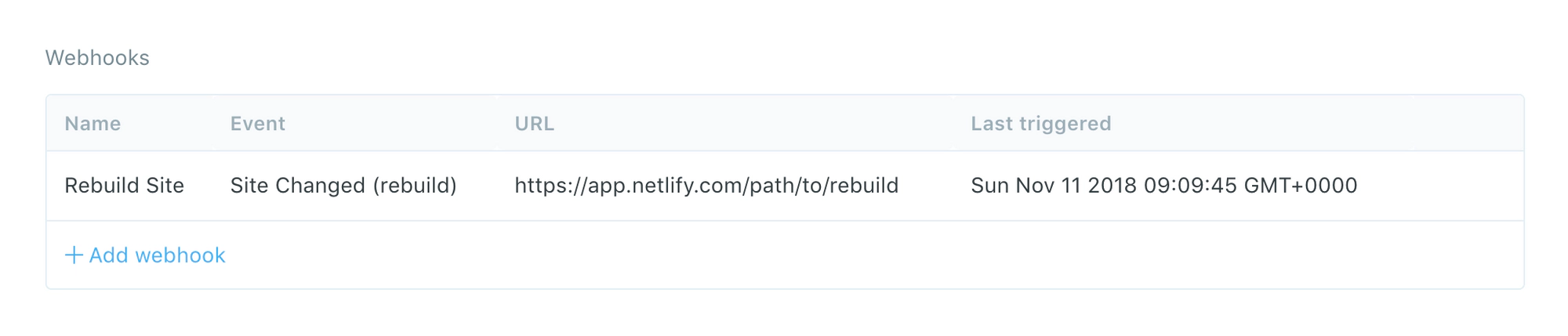Open the app.netlify.com rebuild URL
The image size is (1568, 336).
pos(706,186)
